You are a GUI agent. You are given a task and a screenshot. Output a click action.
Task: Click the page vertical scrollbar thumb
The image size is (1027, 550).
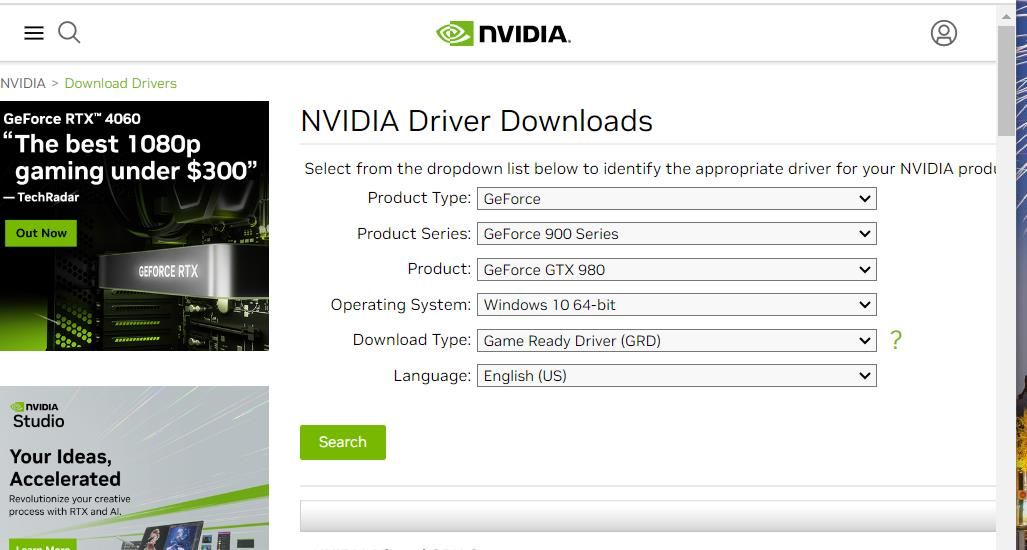click(x=1005, y=82)
